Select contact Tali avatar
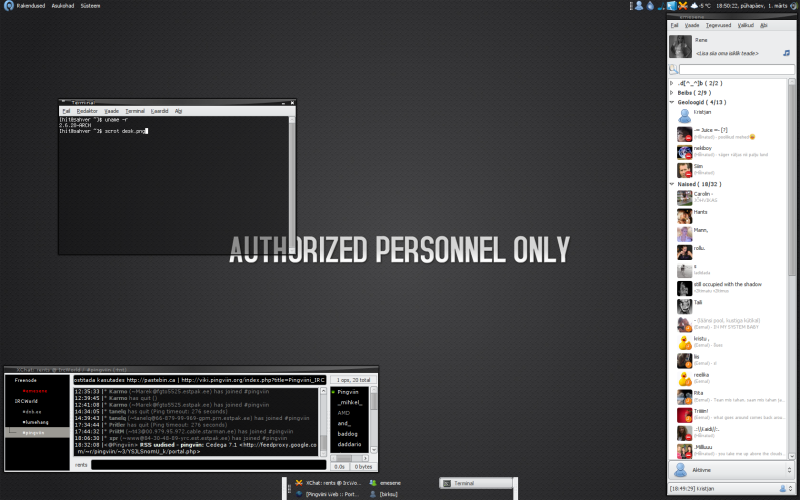Image resolution: width=800 pixels, height=500 pixels. [x=684, y=306]
